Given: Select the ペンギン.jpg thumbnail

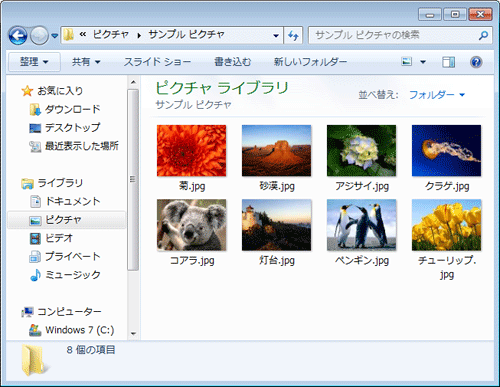Looking at the screenshot, I should [361, 225].
